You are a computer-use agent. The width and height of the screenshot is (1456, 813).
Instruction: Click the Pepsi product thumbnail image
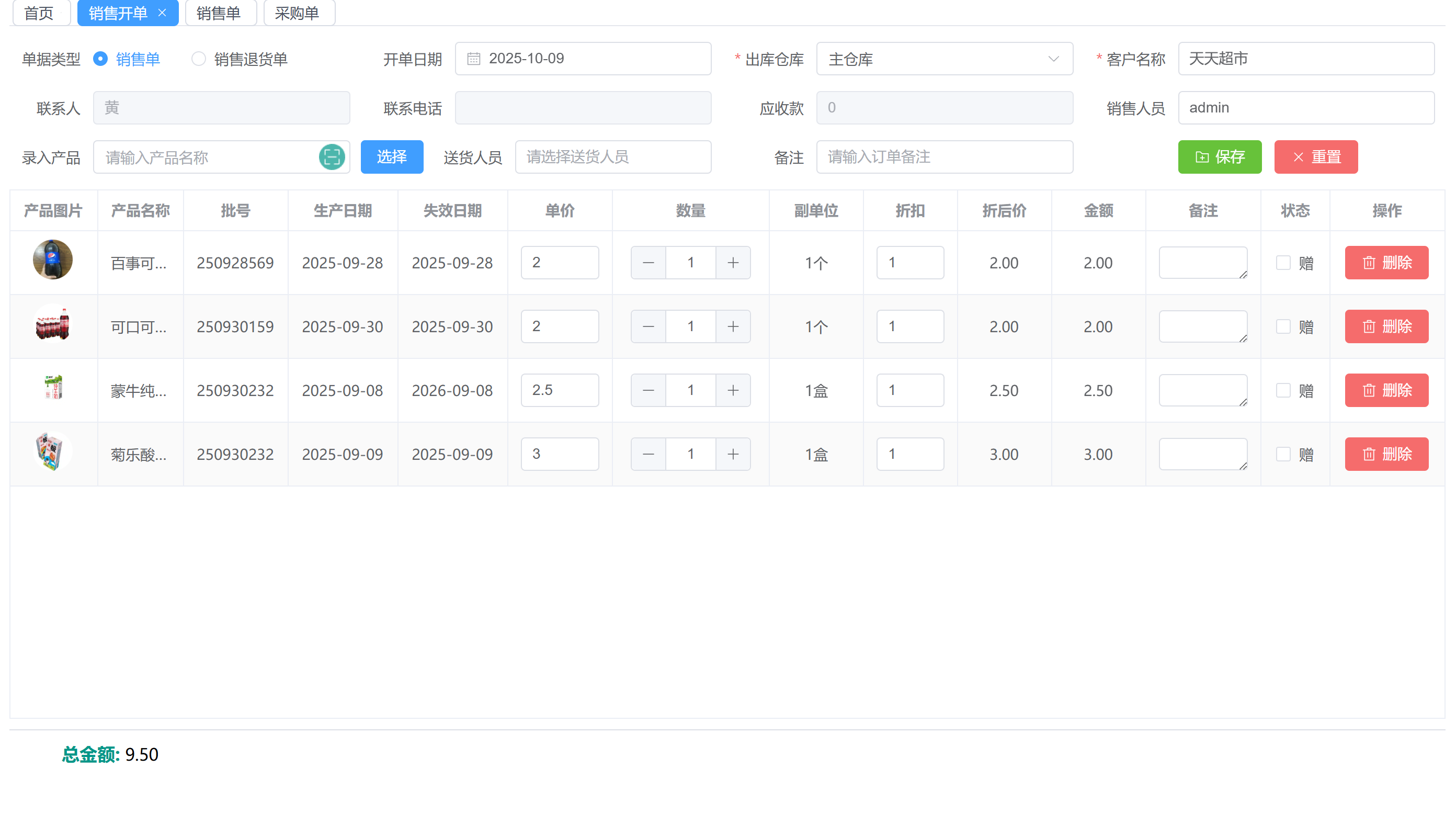(x=53, y=260)
